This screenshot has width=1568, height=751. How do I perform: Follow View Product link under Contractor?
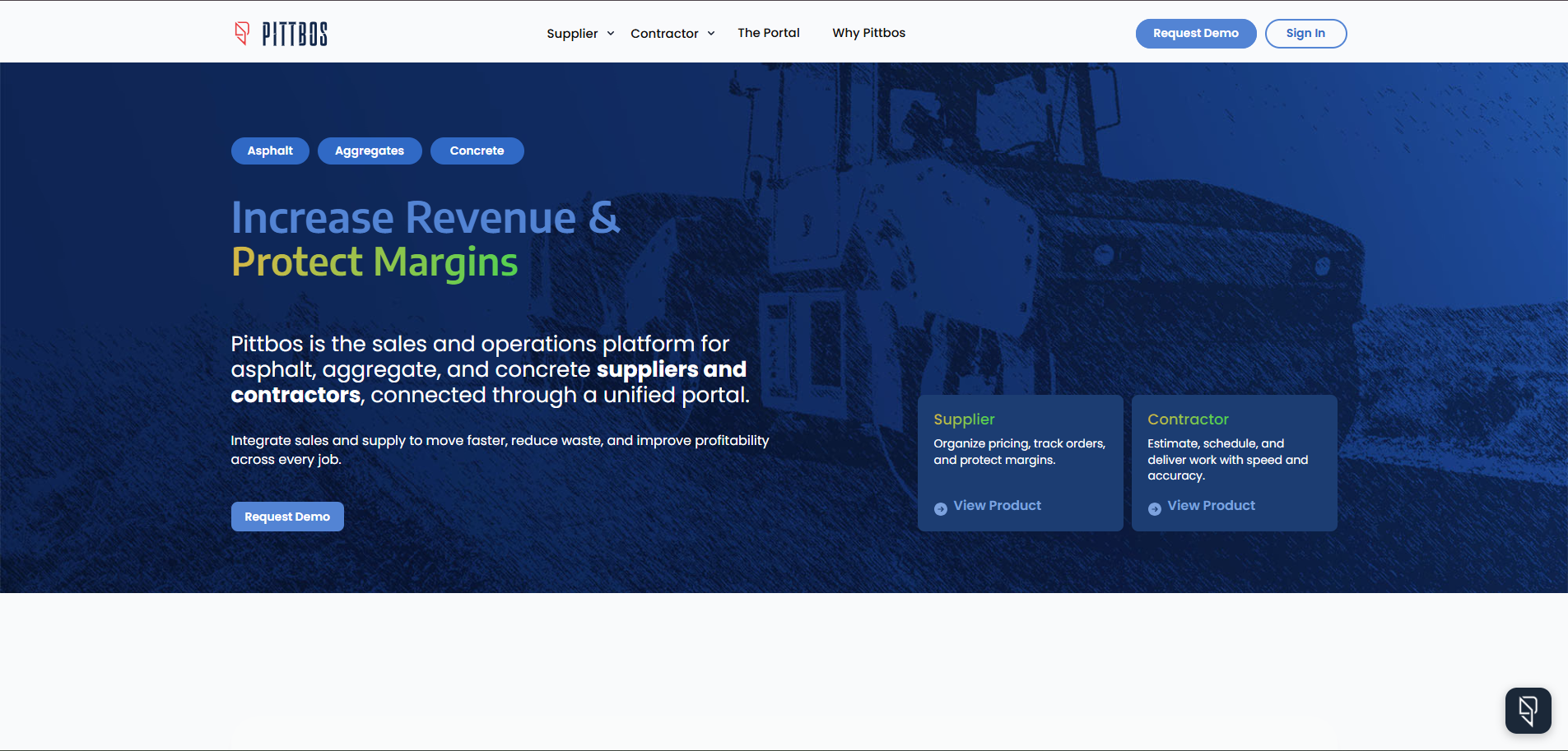click(x=1211, y=506)
